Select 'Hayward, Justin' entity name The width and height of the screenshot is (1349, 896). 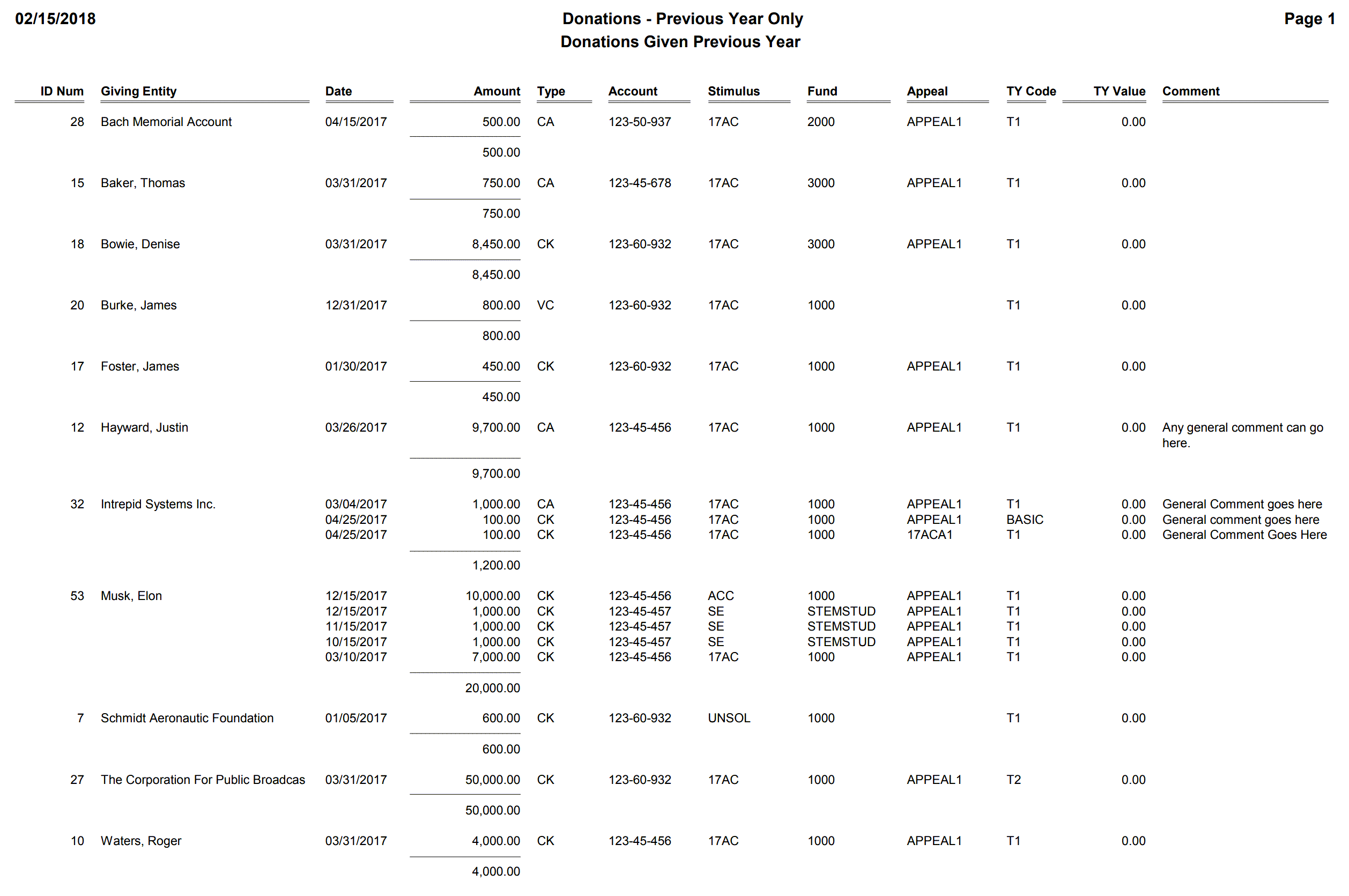[x=145, y=427]
